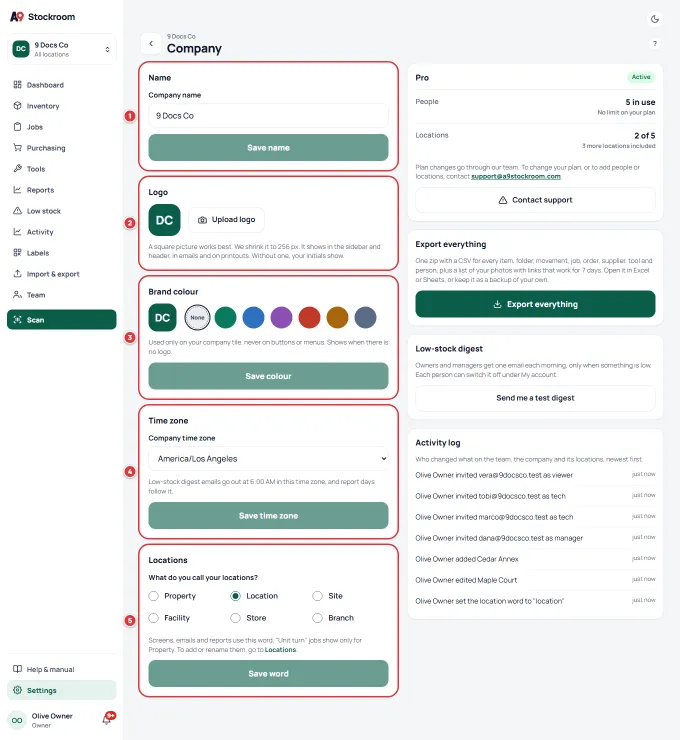680x740 pixels.
Task: Open the Inventory box icon
Action: pyautogui.click(x=17, y=106)
